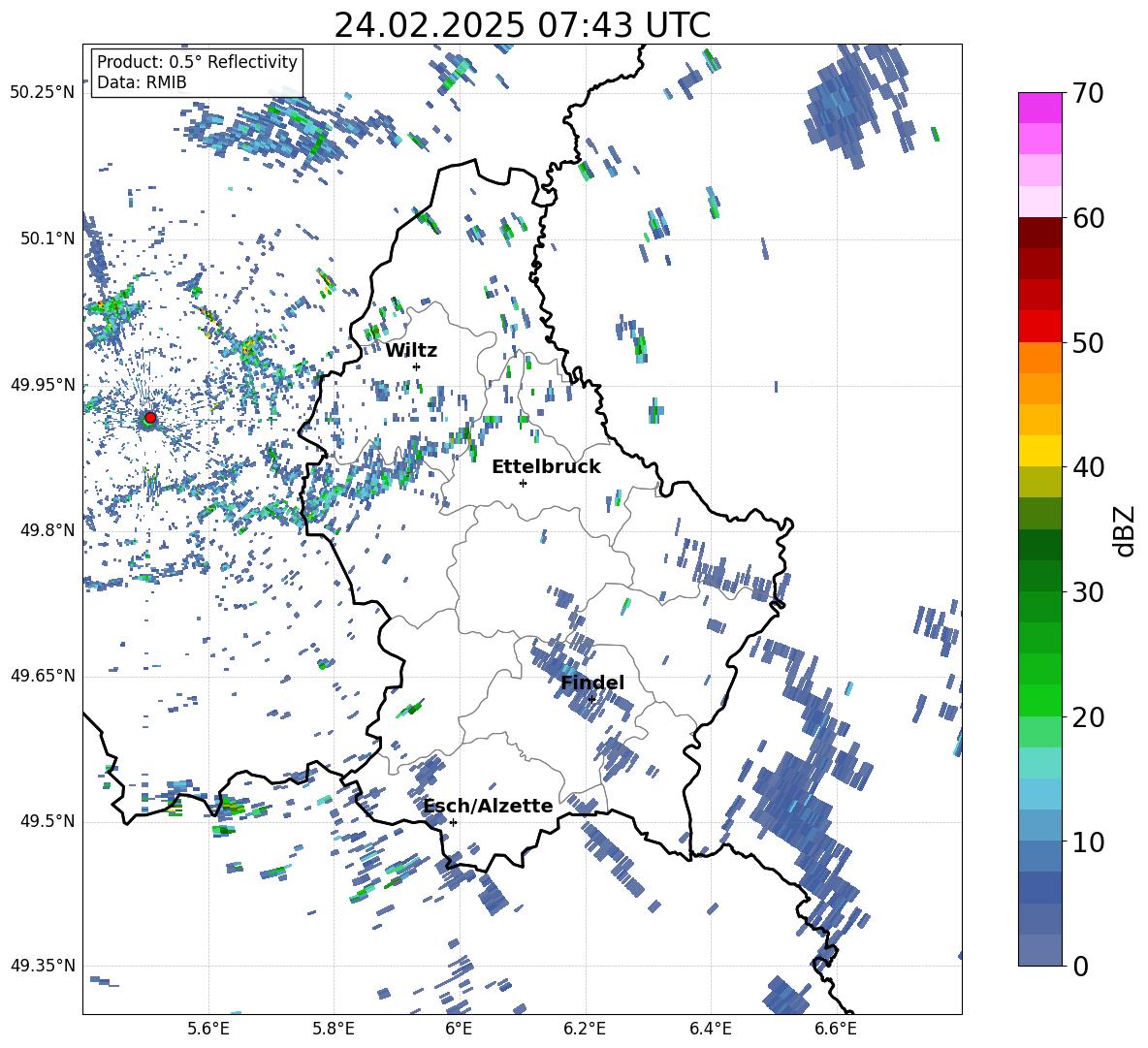1148x1048 pixels.
Task: Click the cross marker beneath Ettelbruck
Action: click(523, 483)
